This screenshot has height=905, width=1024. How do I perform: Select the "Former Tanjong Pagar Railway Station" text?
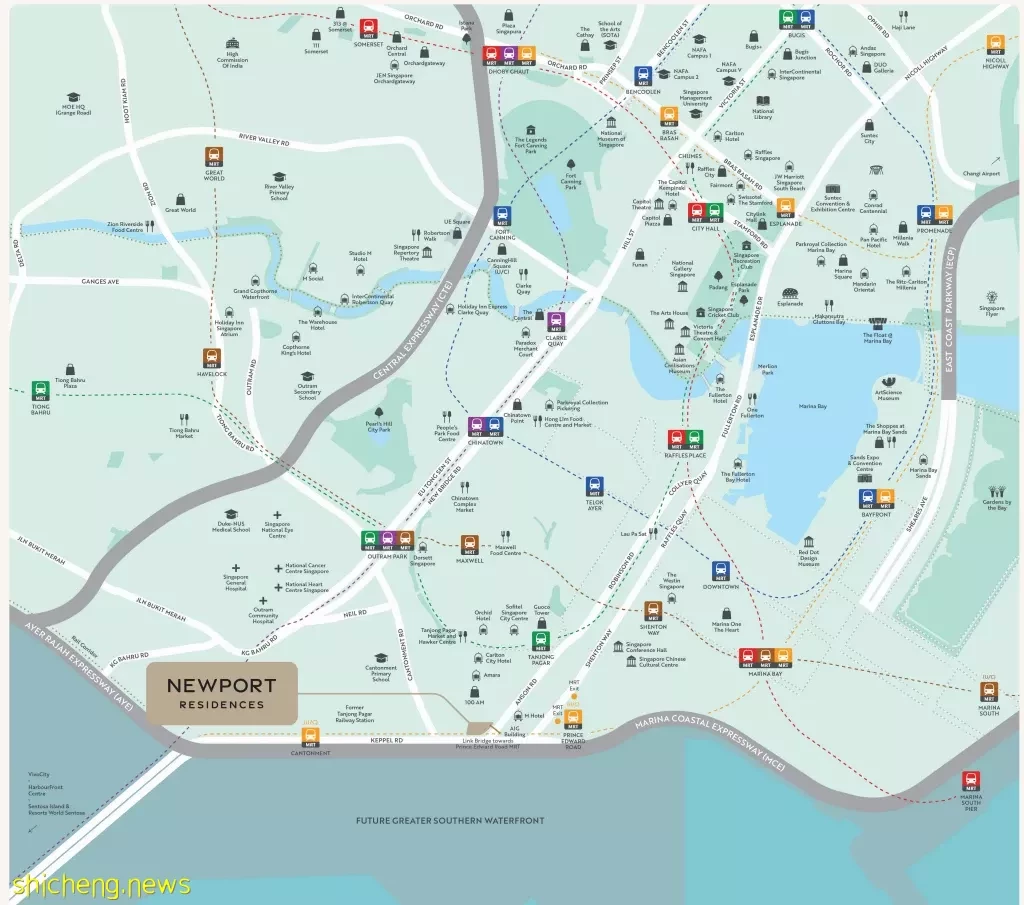[x=355, y=714]
